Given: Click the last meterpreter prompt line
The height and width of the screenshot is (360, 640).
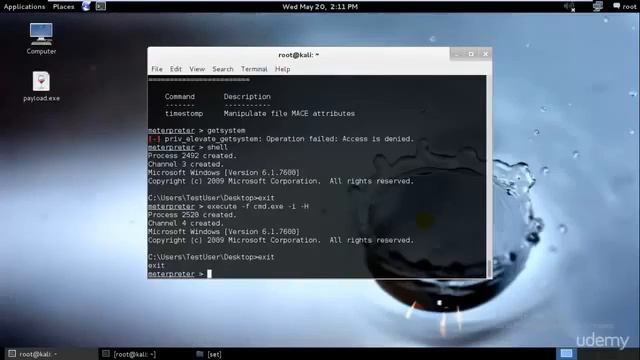Looking at the screenshot, I should pyautogui.click(x=180, y=274).
